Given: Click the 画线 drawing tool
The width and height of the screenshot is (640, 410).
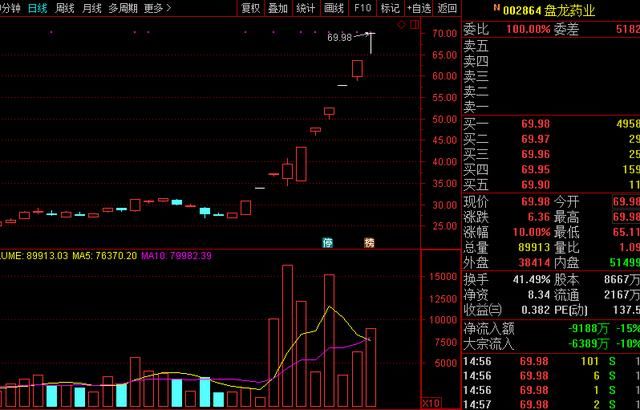Looking at the screenshot, I should click(x=335, y=8).
